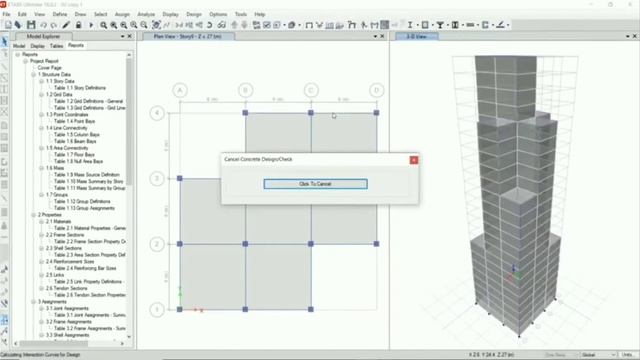The width and height of the screenshot is (640, 360).
Task: Click the Move Down in list arrow
Action: click(244, 25)
